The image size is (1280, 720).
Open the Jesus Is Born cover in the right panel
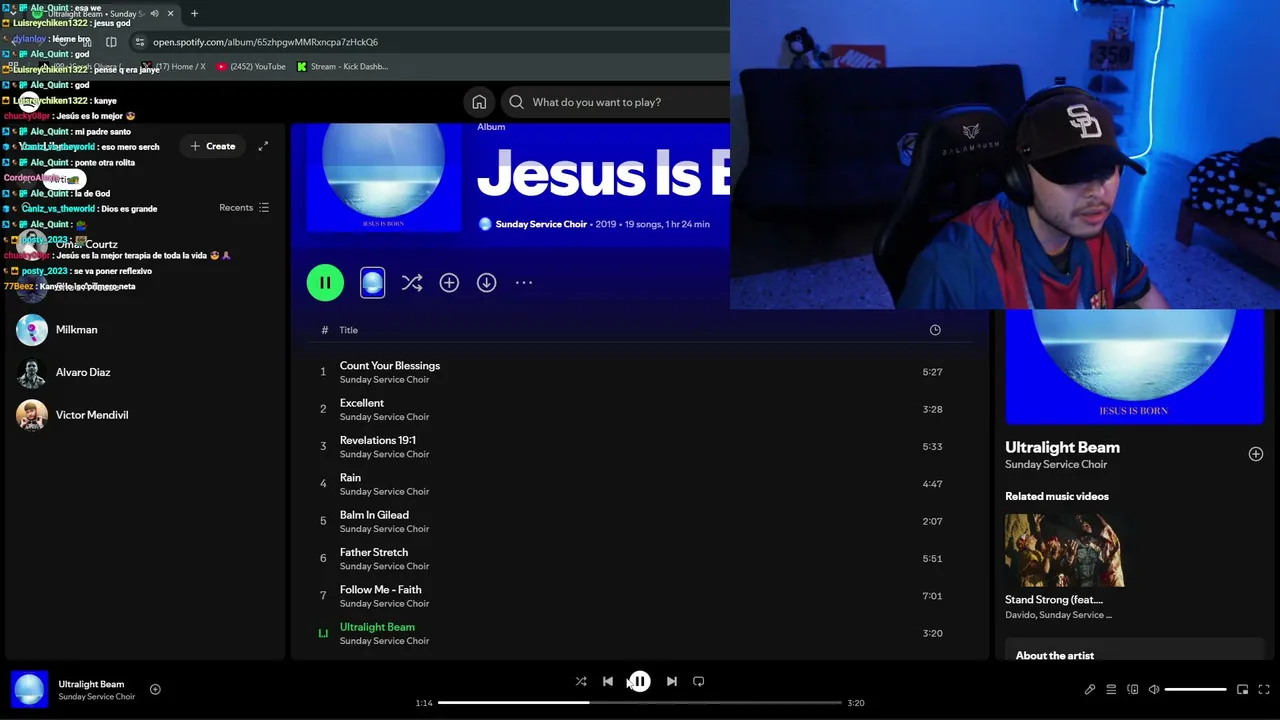pos(1134,367)
